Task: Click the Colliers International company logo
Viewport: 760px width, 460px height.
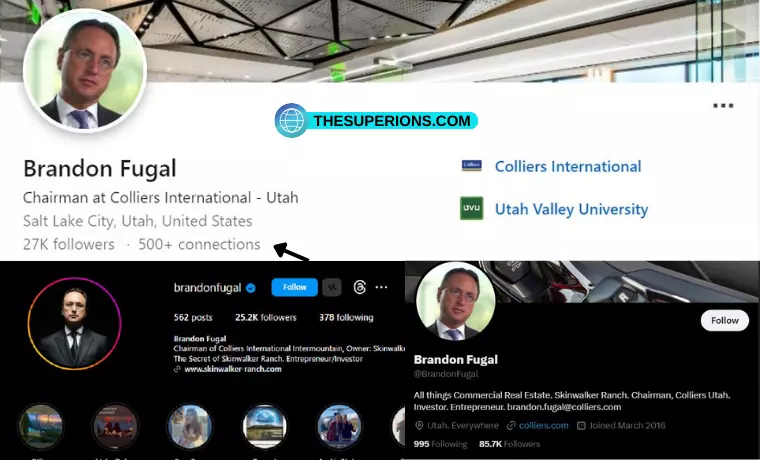Action: (x=471, y=166)
